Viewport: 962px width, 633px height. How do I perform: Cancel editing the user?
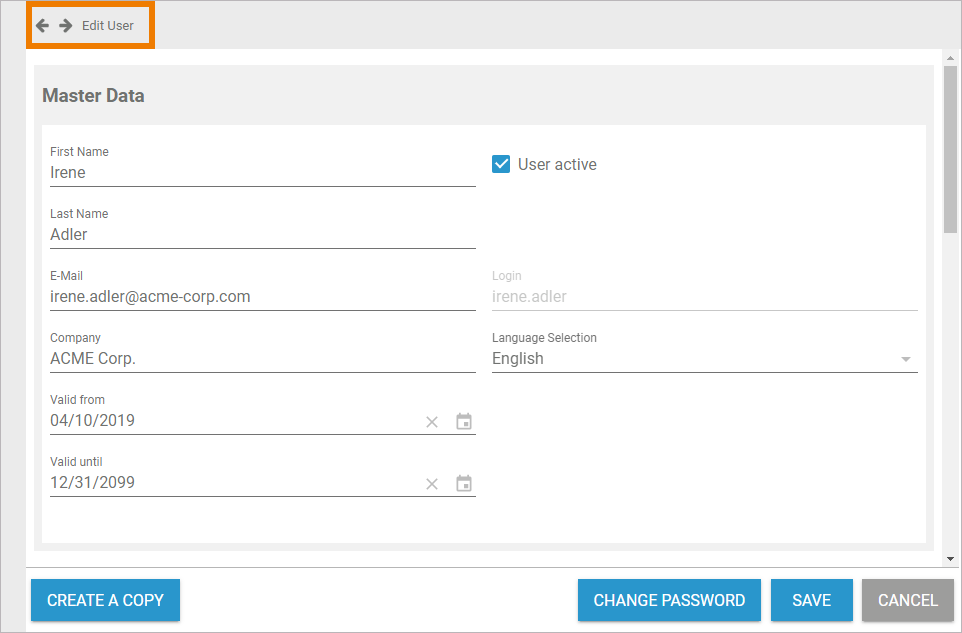[907, 600]
